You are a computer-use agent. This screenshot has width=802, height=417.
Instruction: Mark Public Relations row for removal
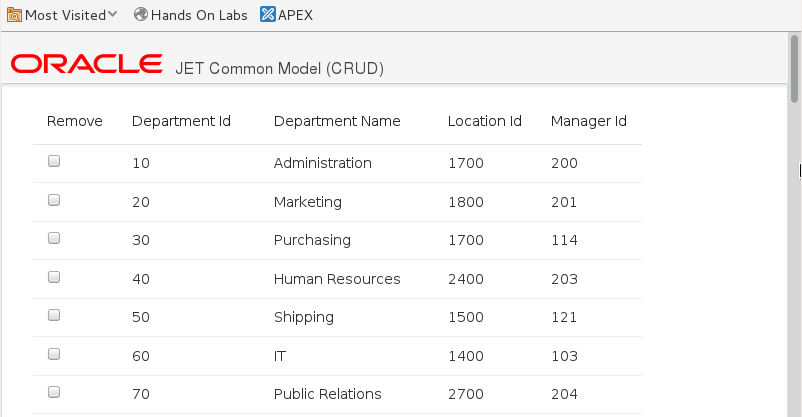(x=54, y=392)
